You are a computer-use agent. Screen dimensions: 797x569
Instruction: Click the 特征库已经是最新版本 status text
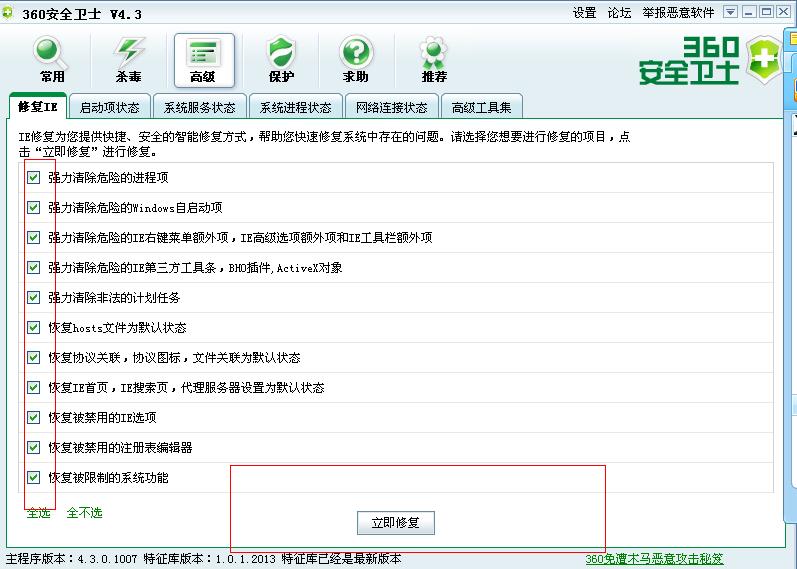click(x=341, y=559)
